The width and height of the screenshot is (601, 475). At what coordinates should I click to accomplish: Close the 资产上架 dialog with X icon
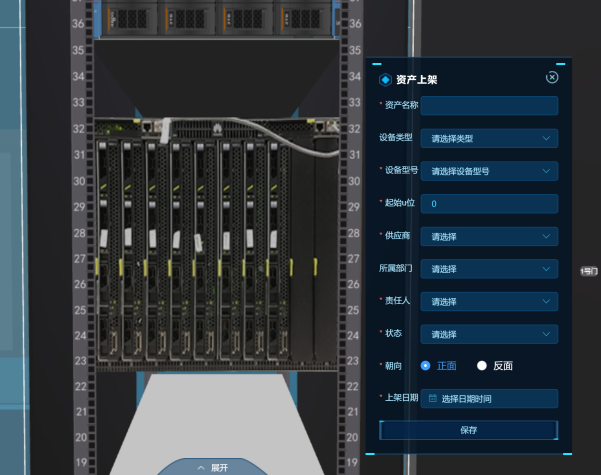552,78
